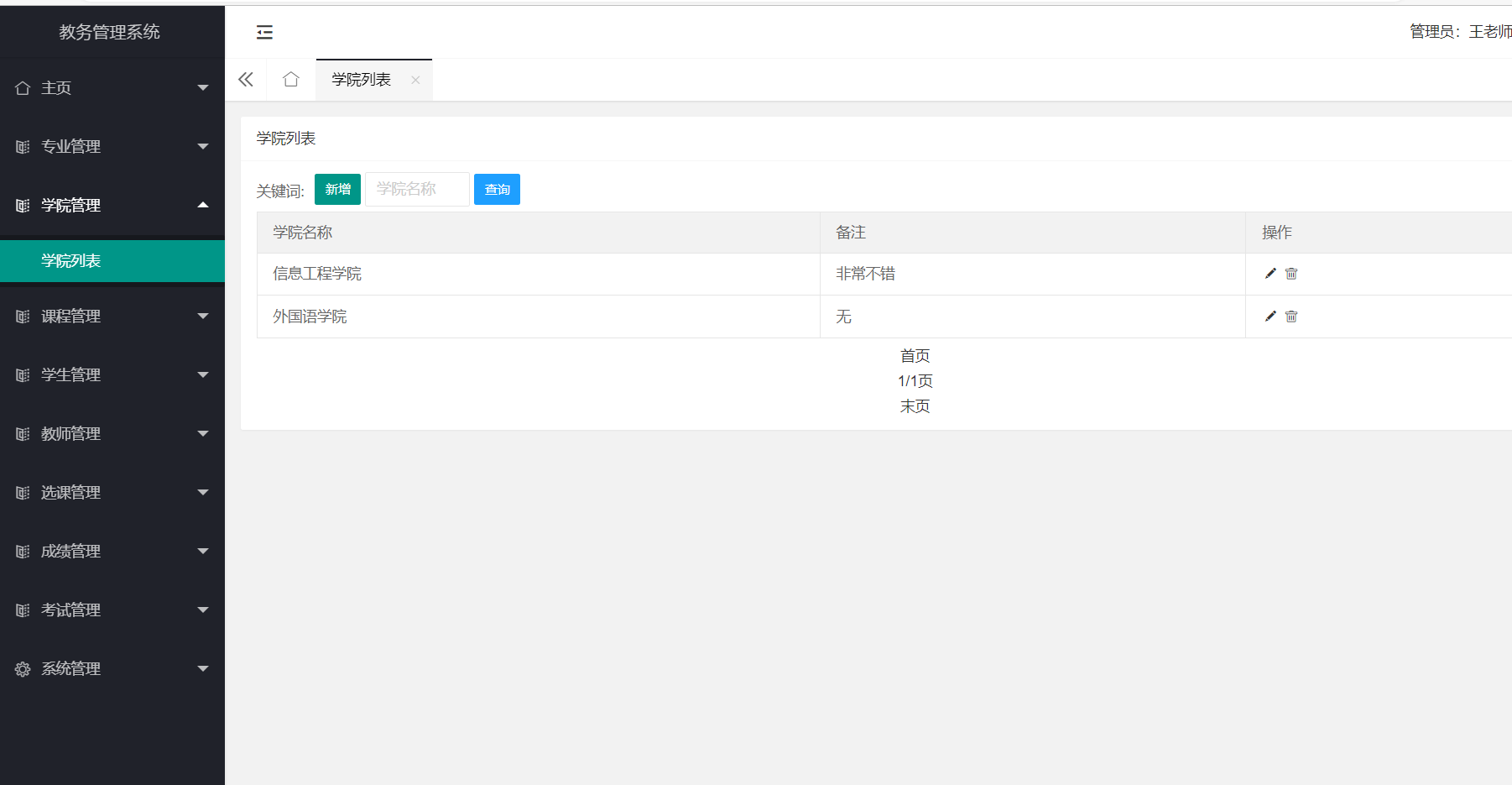1512x785 pixels.
Task: Click the sidebar collapse hamburger icon
Action: pos(264,32)
